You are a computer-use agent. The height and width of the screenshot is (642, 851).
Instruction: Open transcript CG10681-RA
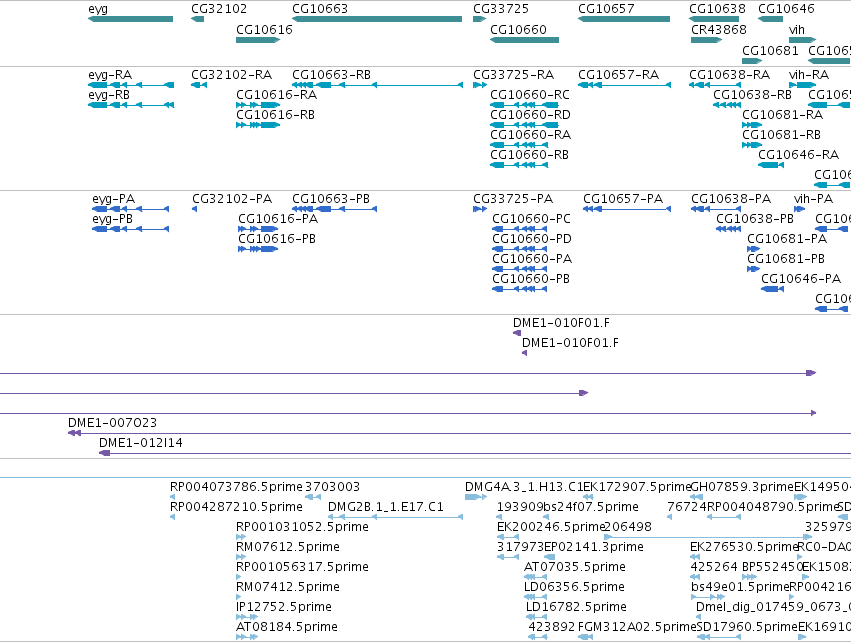(x=752, y=125)
